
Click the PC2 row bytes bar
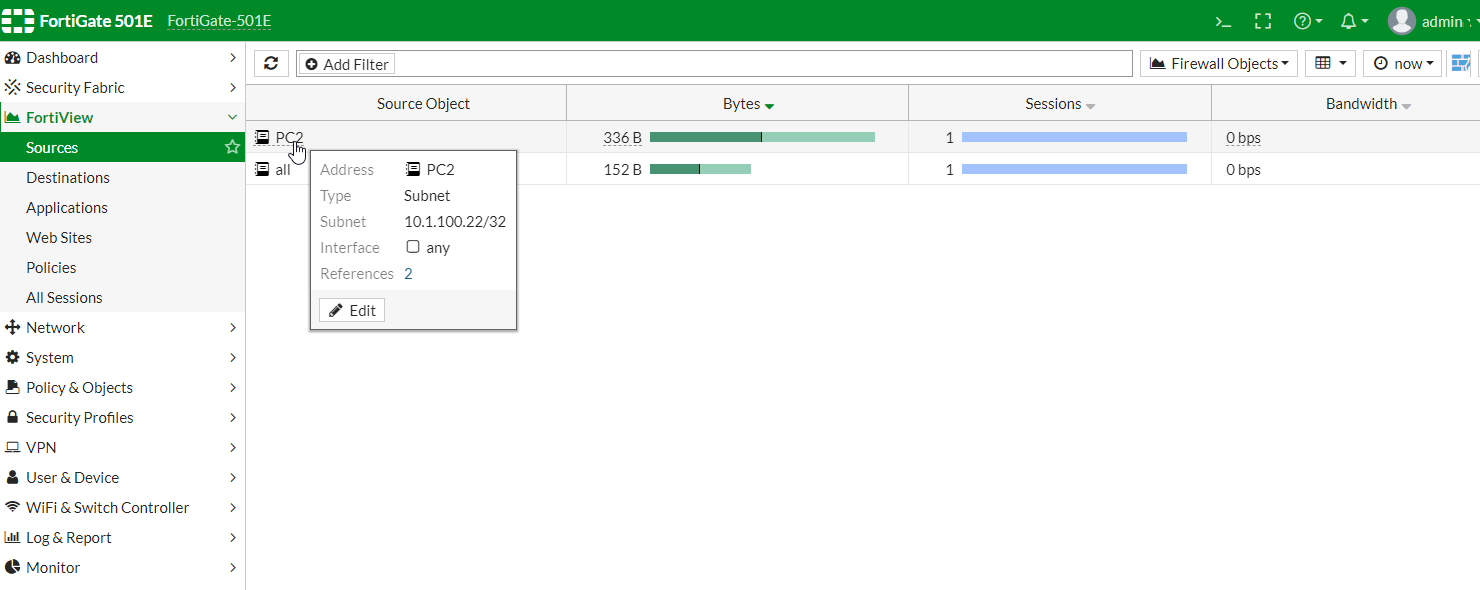point(762,137)
